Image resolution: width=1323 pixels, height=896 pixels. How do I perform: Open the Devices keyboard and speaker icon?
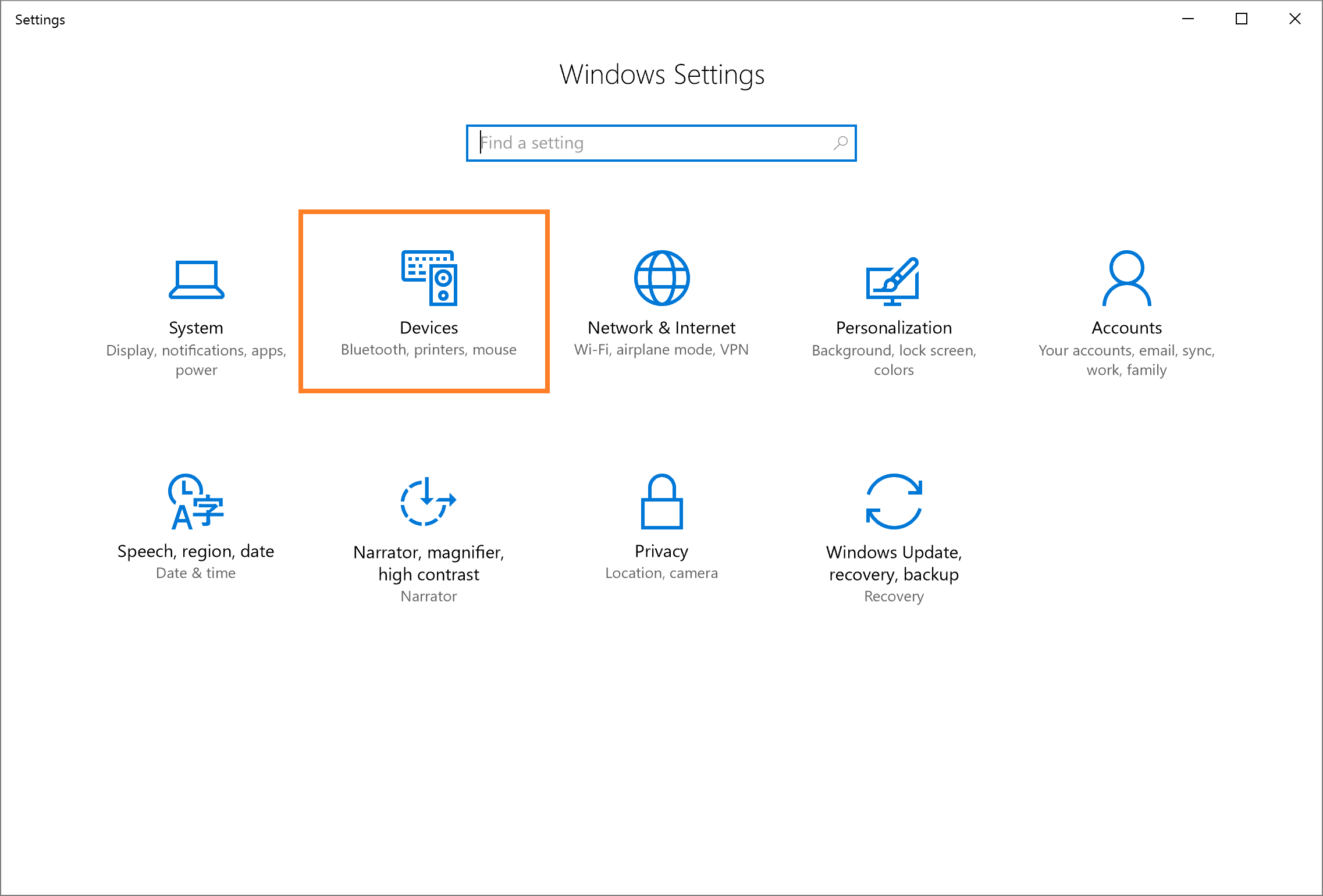click(429, 278)
